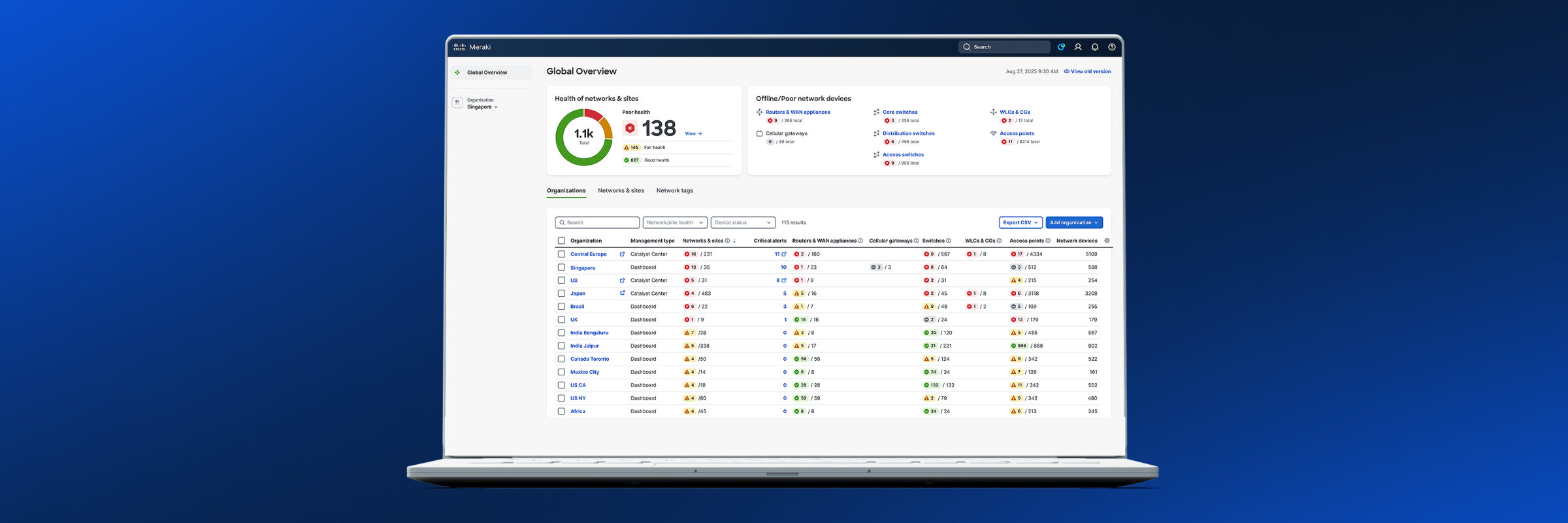Switch to Networks & sites tab
The image size is (1568, 523).
(621, 191)
